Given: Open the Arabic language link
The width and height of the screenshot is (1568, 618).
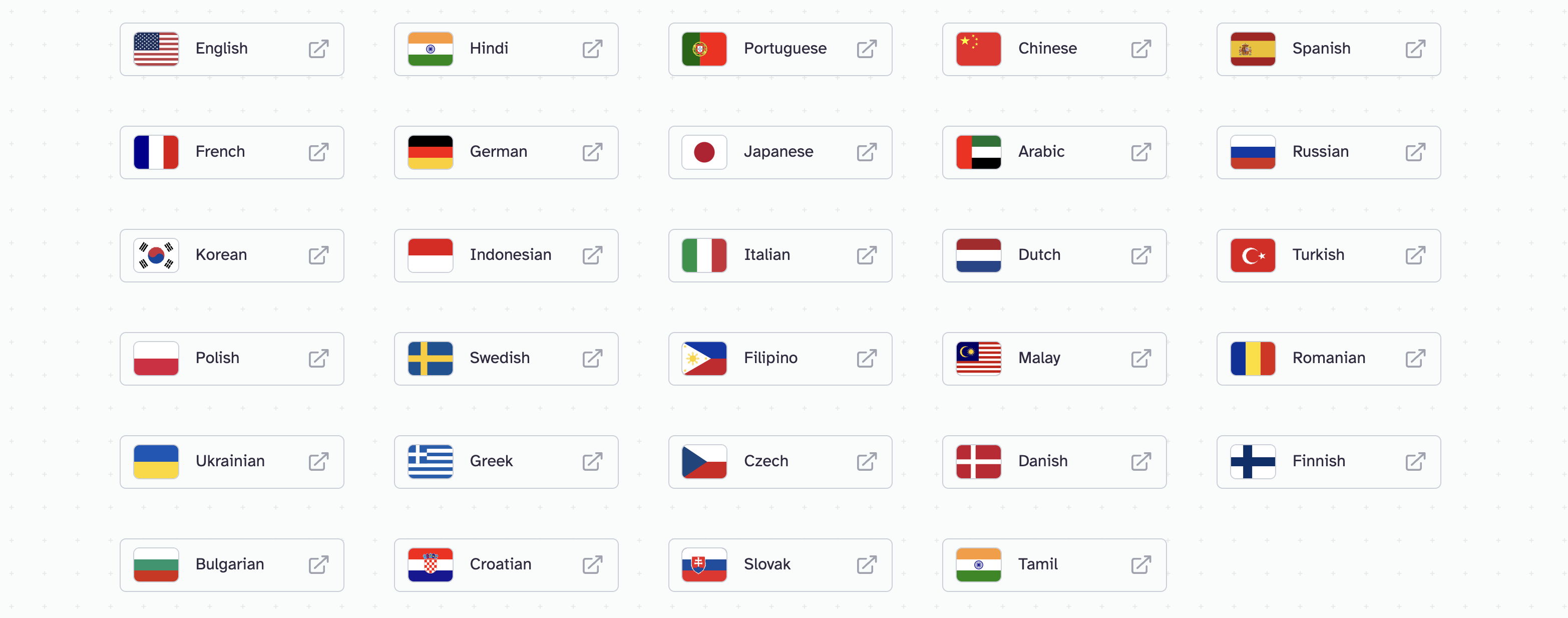Looking at the screenshot, I should 1054,152.
